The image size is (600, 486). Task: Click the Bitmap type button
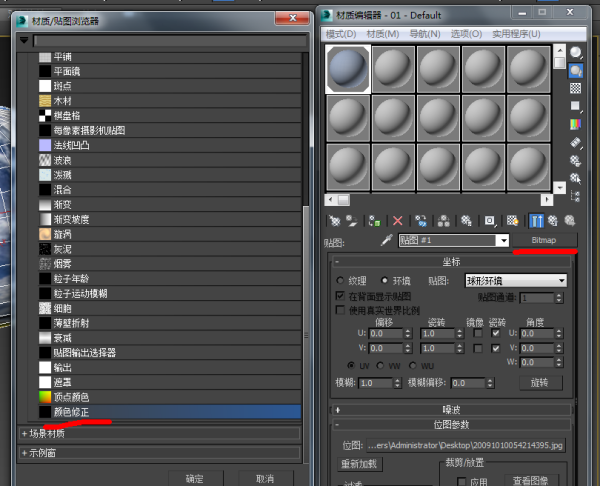[x=544, y=240]
